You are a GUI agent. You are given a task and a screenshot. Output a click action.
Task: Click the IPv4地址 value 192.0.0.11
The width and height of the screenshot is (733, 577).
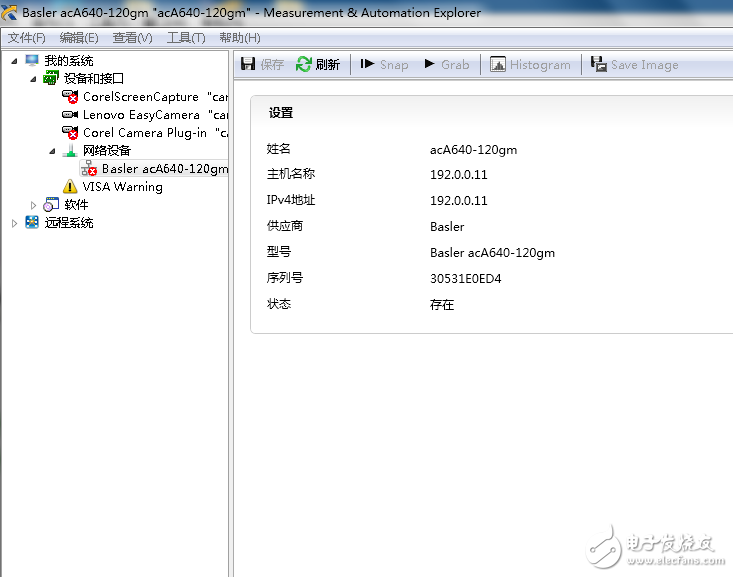459,201
